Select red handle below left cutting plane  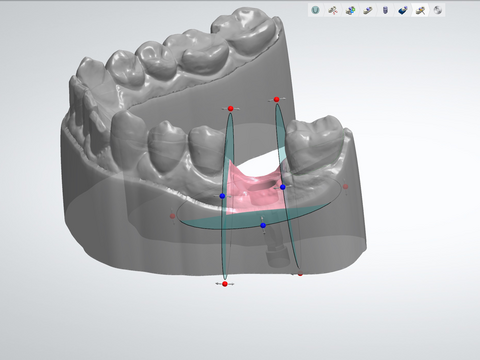tap(225, 284)
